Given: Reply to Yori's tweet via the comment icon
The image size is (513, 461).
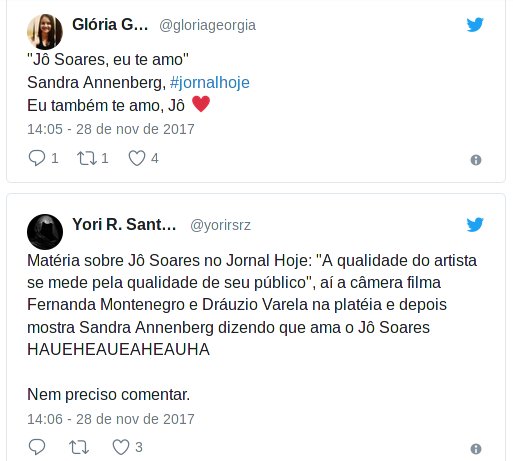Looking at the screenshot, I should pyautogui.click(x=37, y=447).
